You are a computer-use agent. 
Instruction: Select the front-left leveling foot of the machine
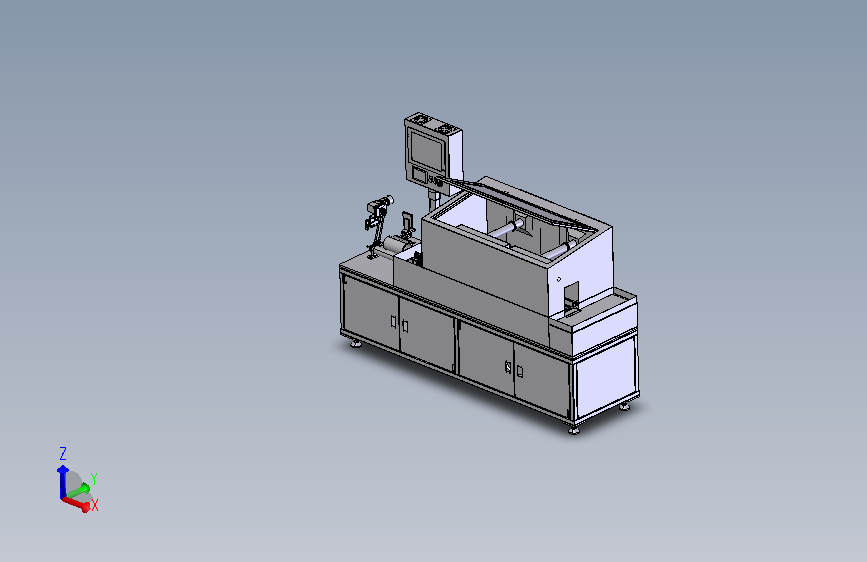pos(356,344)
